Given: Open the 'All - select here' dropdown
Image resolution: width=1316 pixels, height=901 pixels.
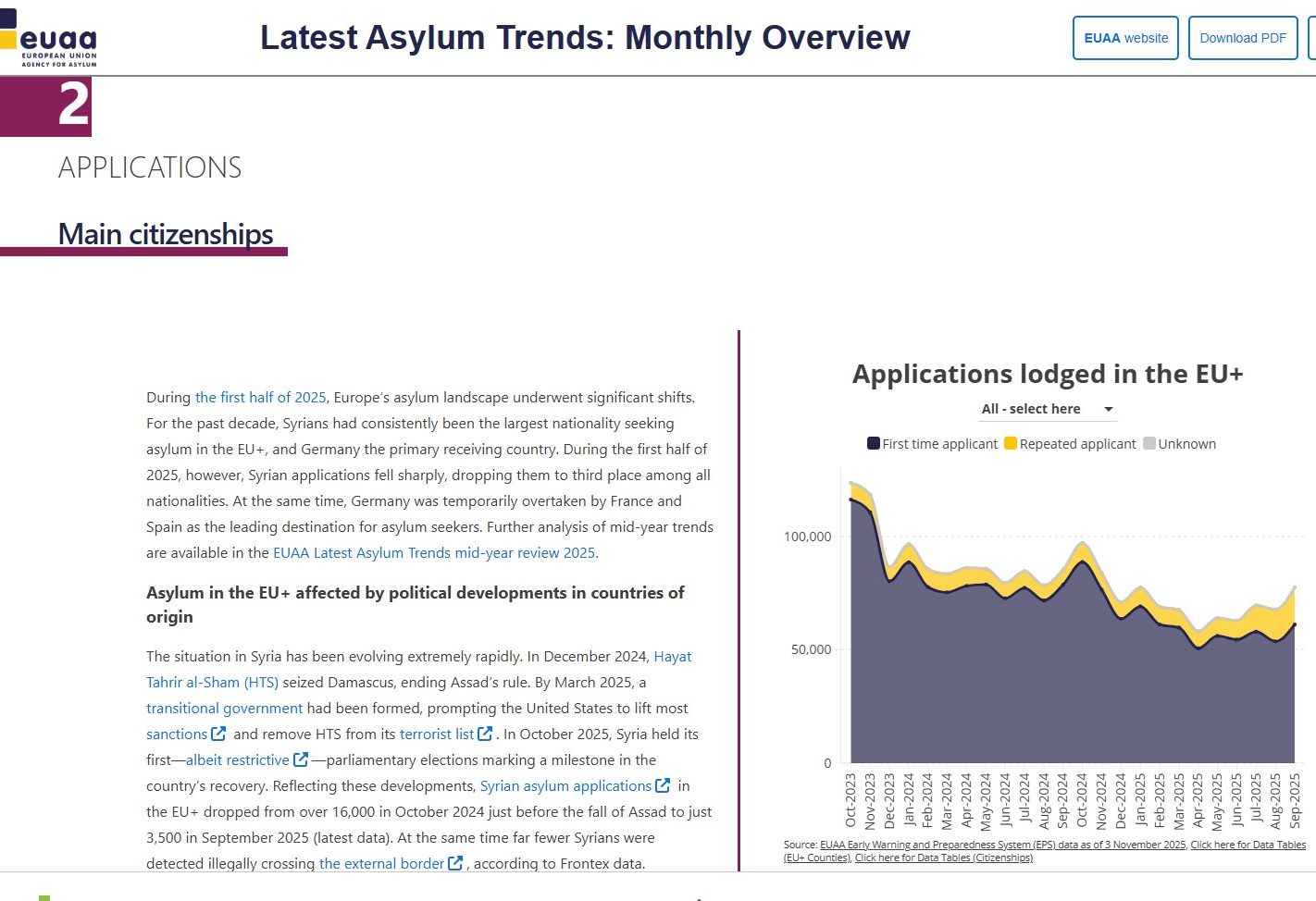Looking at the screenshot, I should point(1031,409).
